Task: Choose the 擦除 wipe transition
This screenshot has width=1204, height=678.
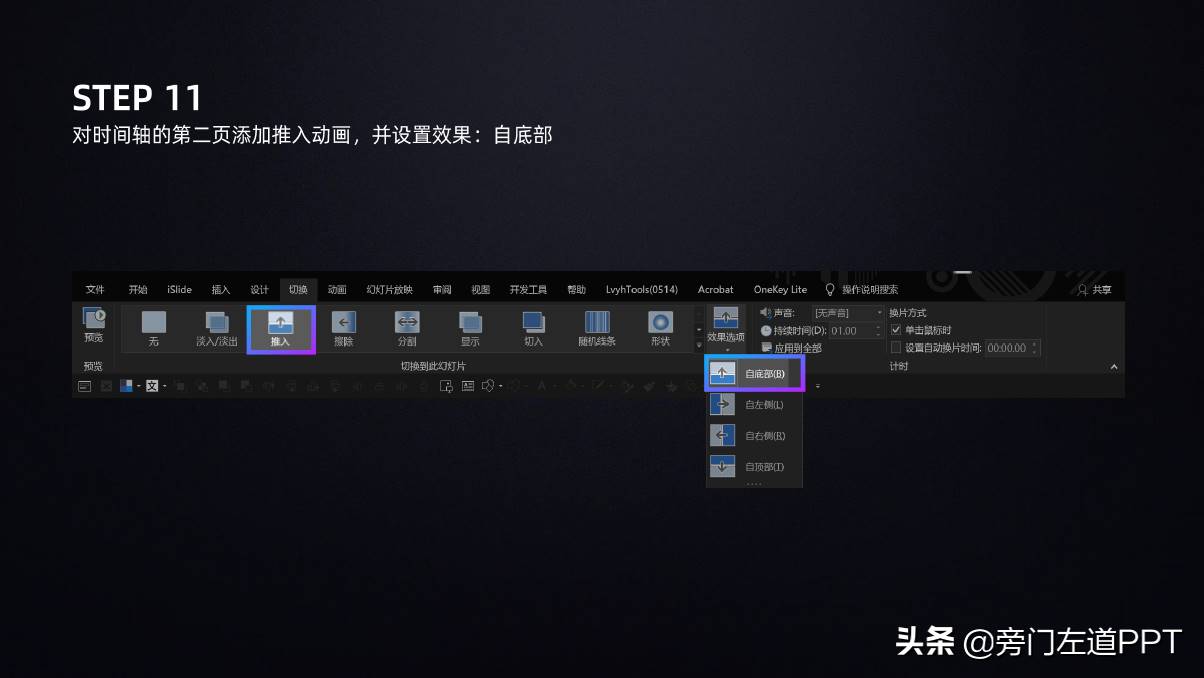Action: (x=343, y=328)
